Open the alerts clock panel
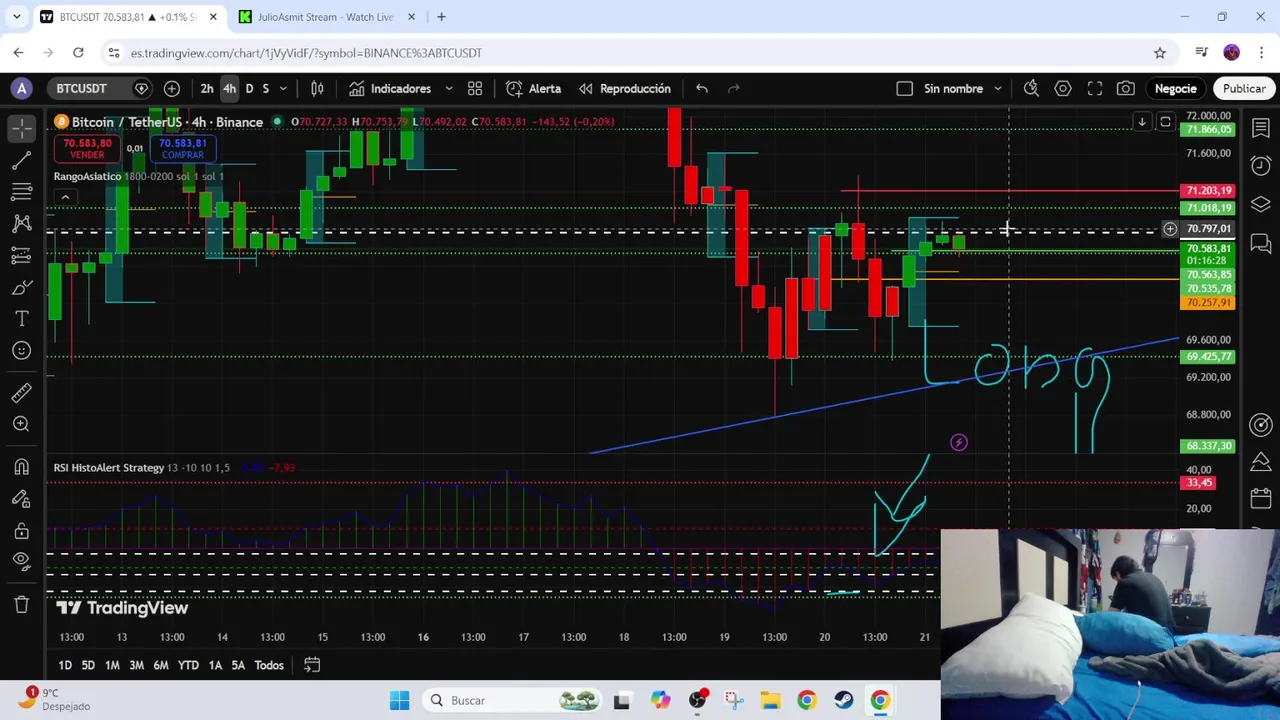 pos(1261,166)
